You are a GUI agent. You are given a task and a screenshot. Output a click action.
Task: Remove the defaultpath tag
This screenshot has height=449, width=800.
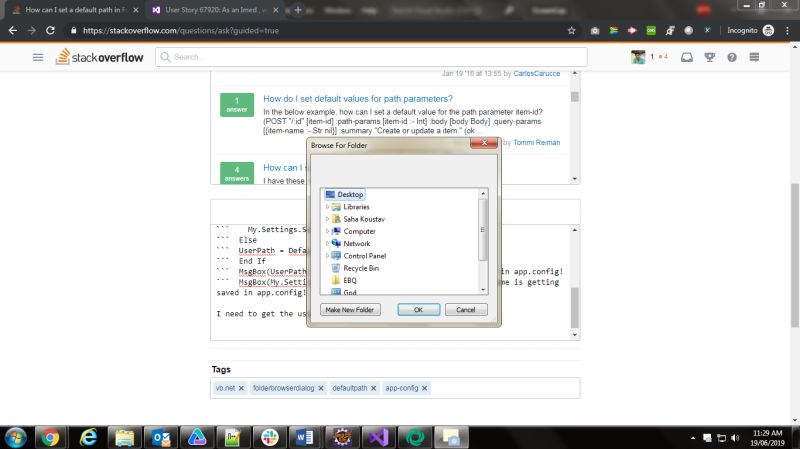373,388
